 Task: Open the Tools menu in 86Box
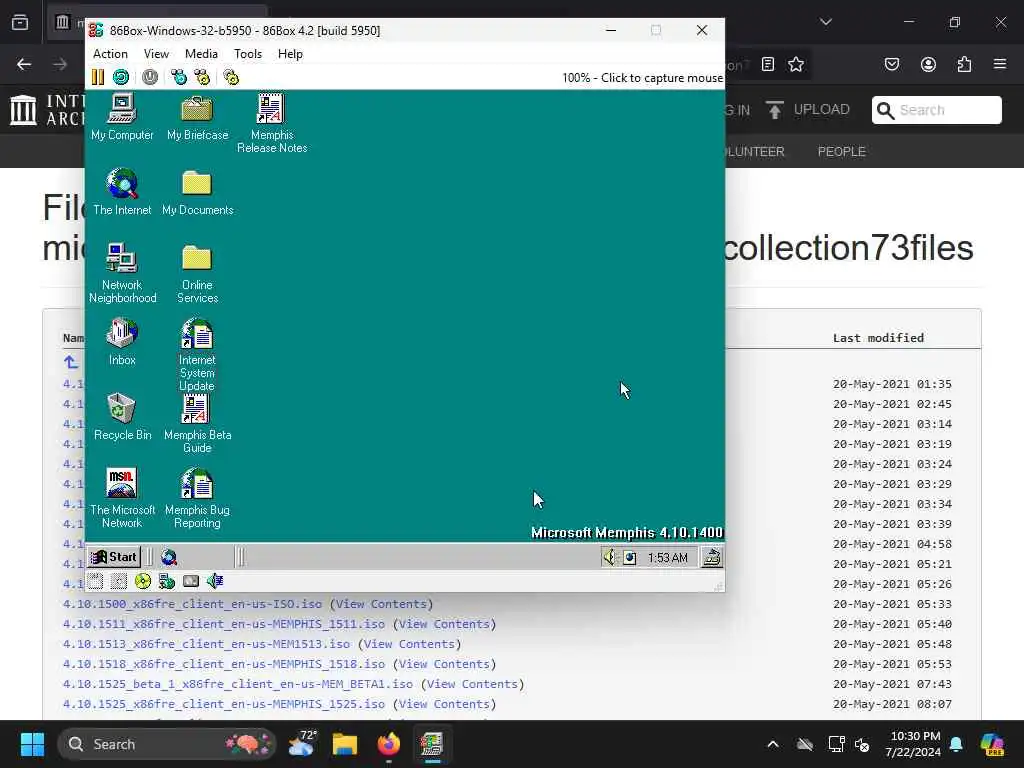click(x=248, y=54)
